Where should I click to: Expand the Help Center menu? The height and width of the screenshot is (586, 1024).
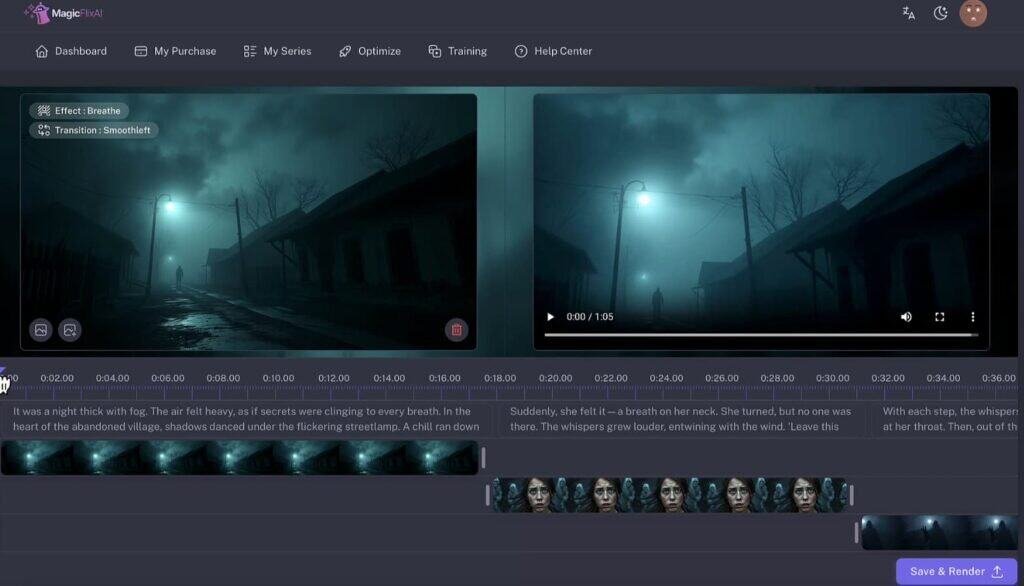553,50
